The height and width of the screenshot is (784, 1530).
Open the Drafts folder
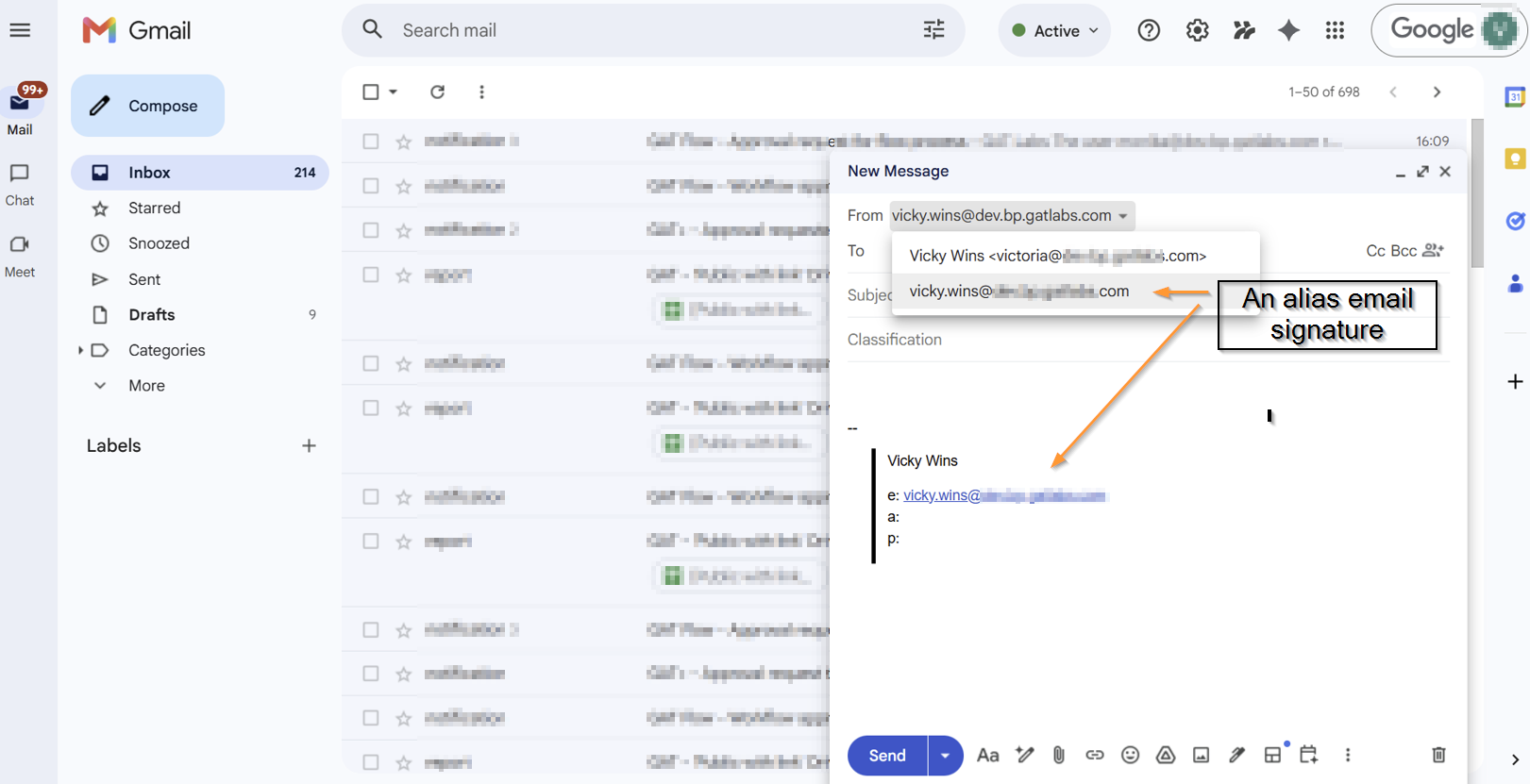click(200, 314)
